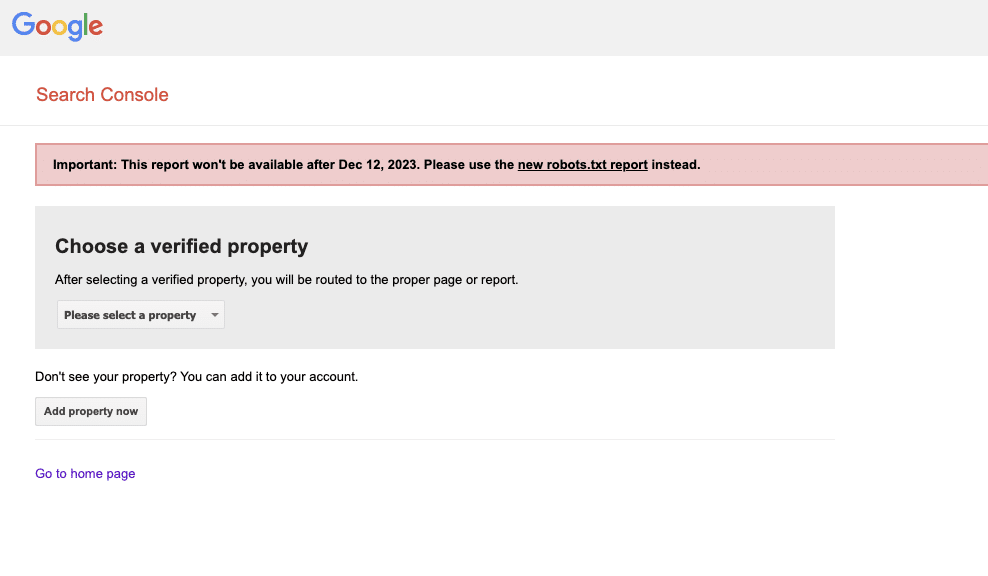Image resolution: width=988 pixels, height=576 pixels.
Task: Click the Google logo in the header
Action: (57, 26)
